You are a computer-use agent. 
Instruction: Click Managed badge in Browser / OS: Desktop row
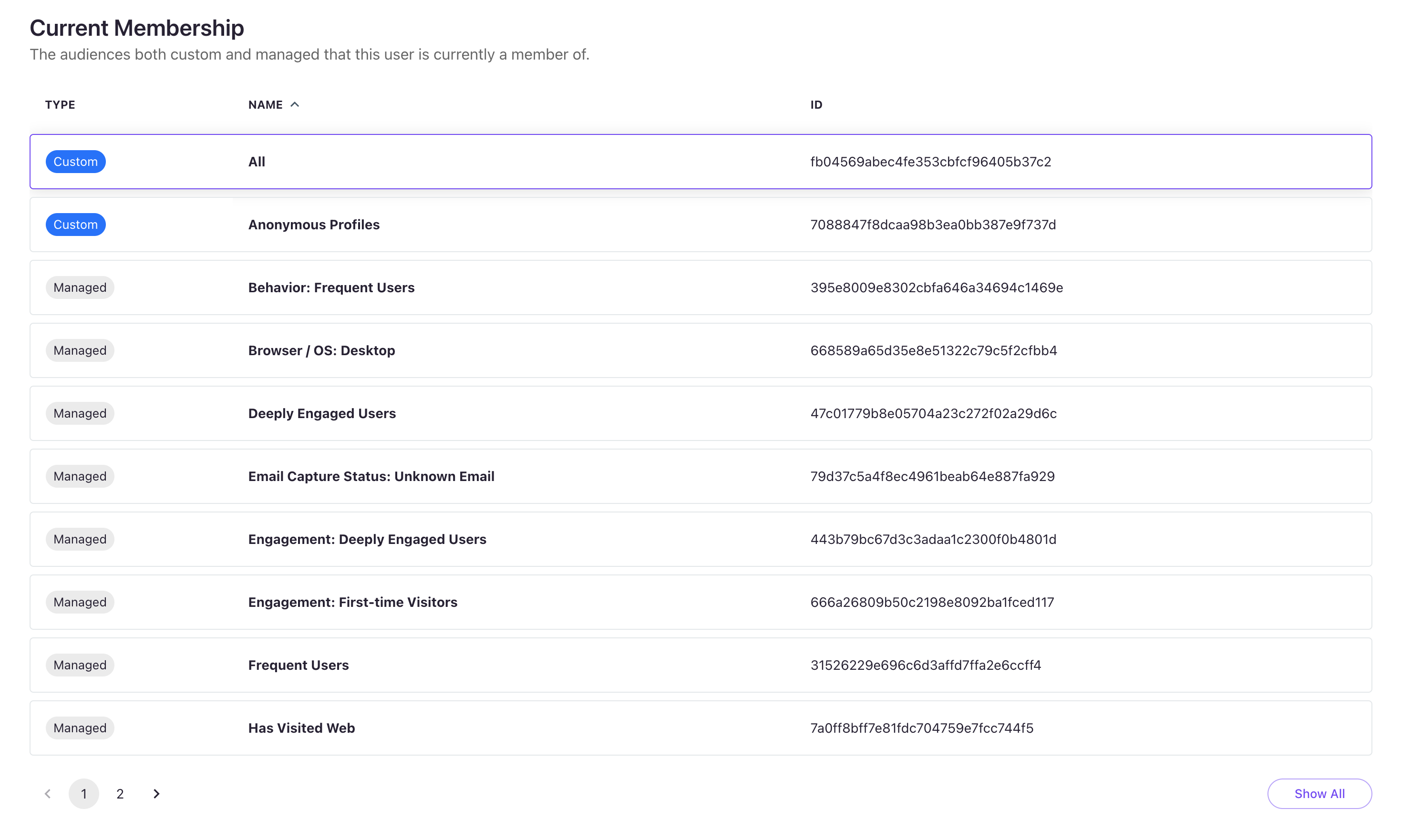pyautogui.click(x=80, y=350)
